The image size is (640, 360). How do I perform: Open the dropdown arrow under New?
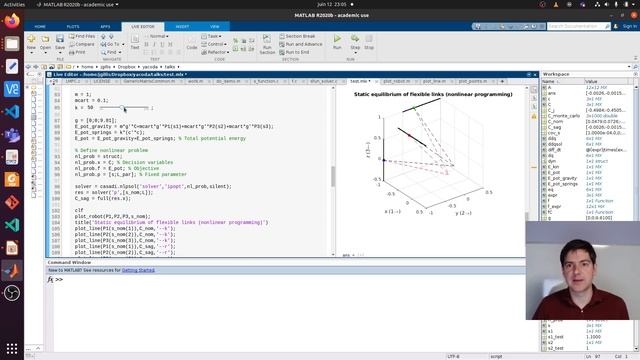pos(31,53)
